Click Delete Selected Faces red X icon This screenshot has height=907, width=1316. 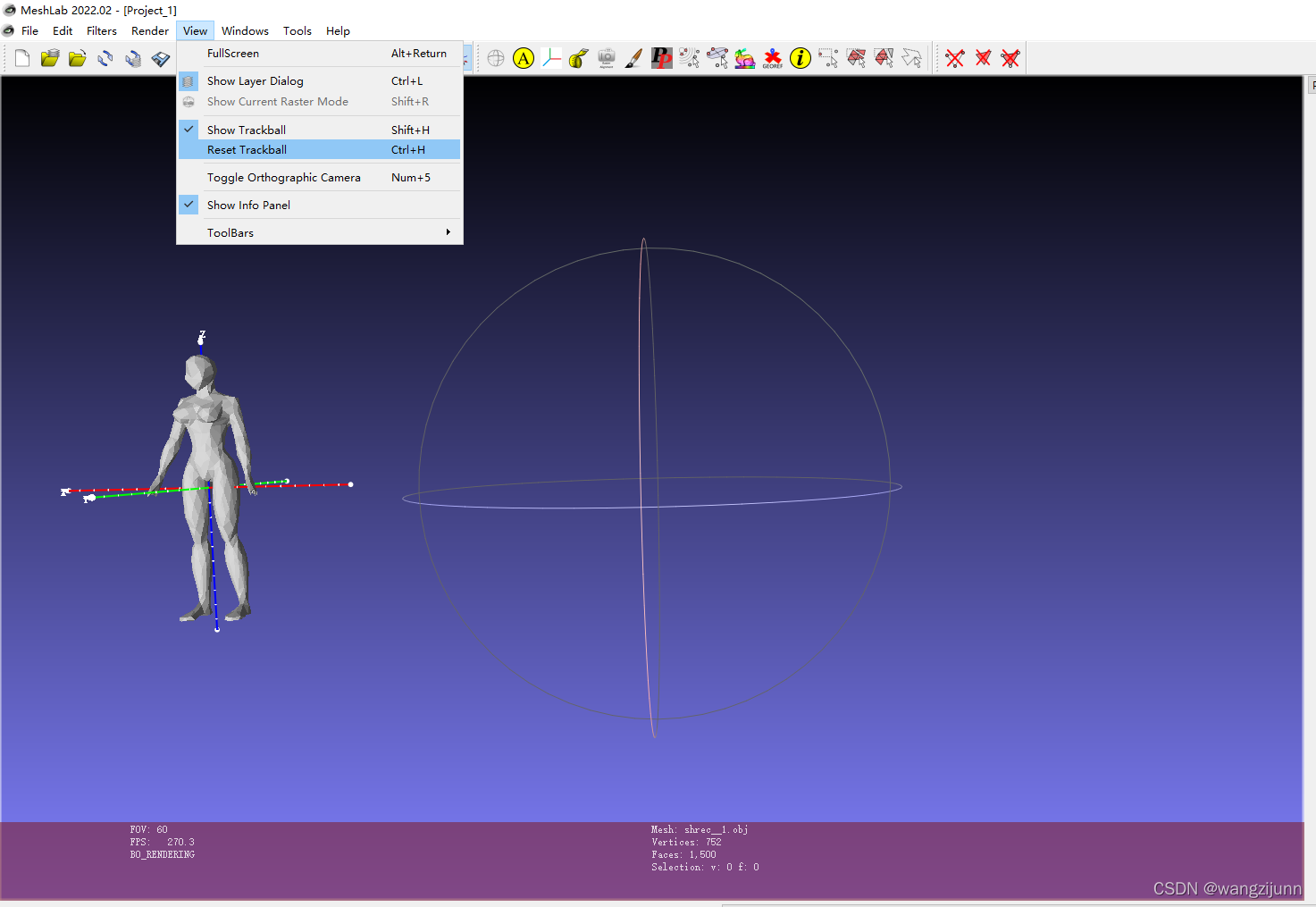983,59
